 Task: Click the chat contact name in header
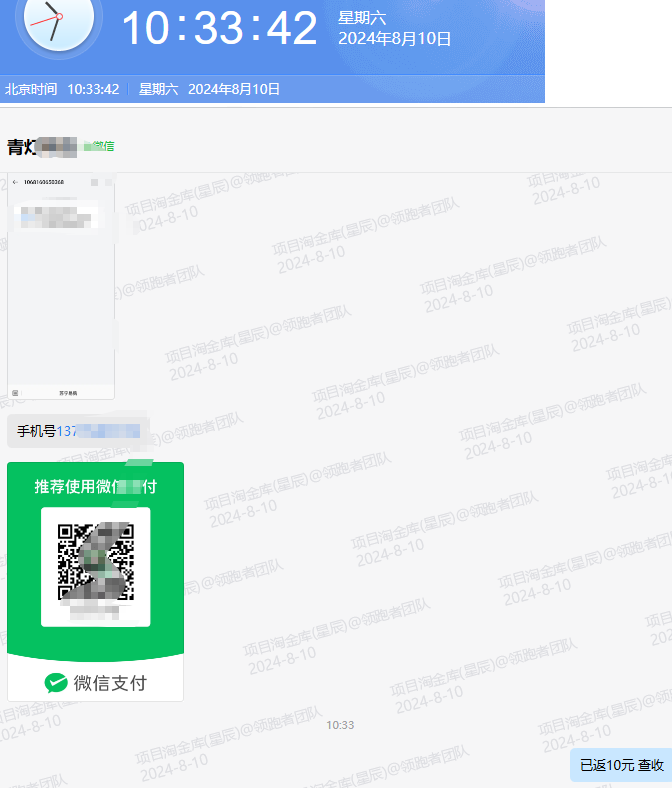coord(42,147)
